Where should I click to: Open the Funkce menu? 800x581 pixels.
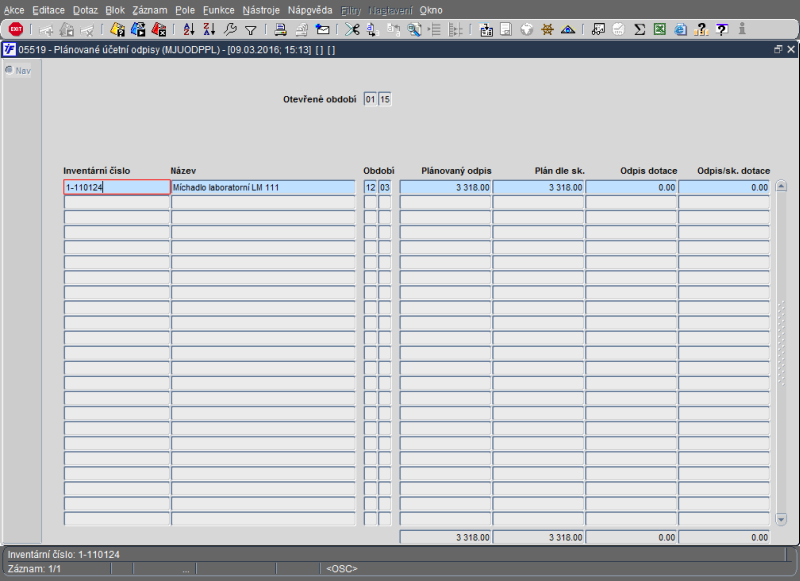pyautogui.click(x=218, y=10)
